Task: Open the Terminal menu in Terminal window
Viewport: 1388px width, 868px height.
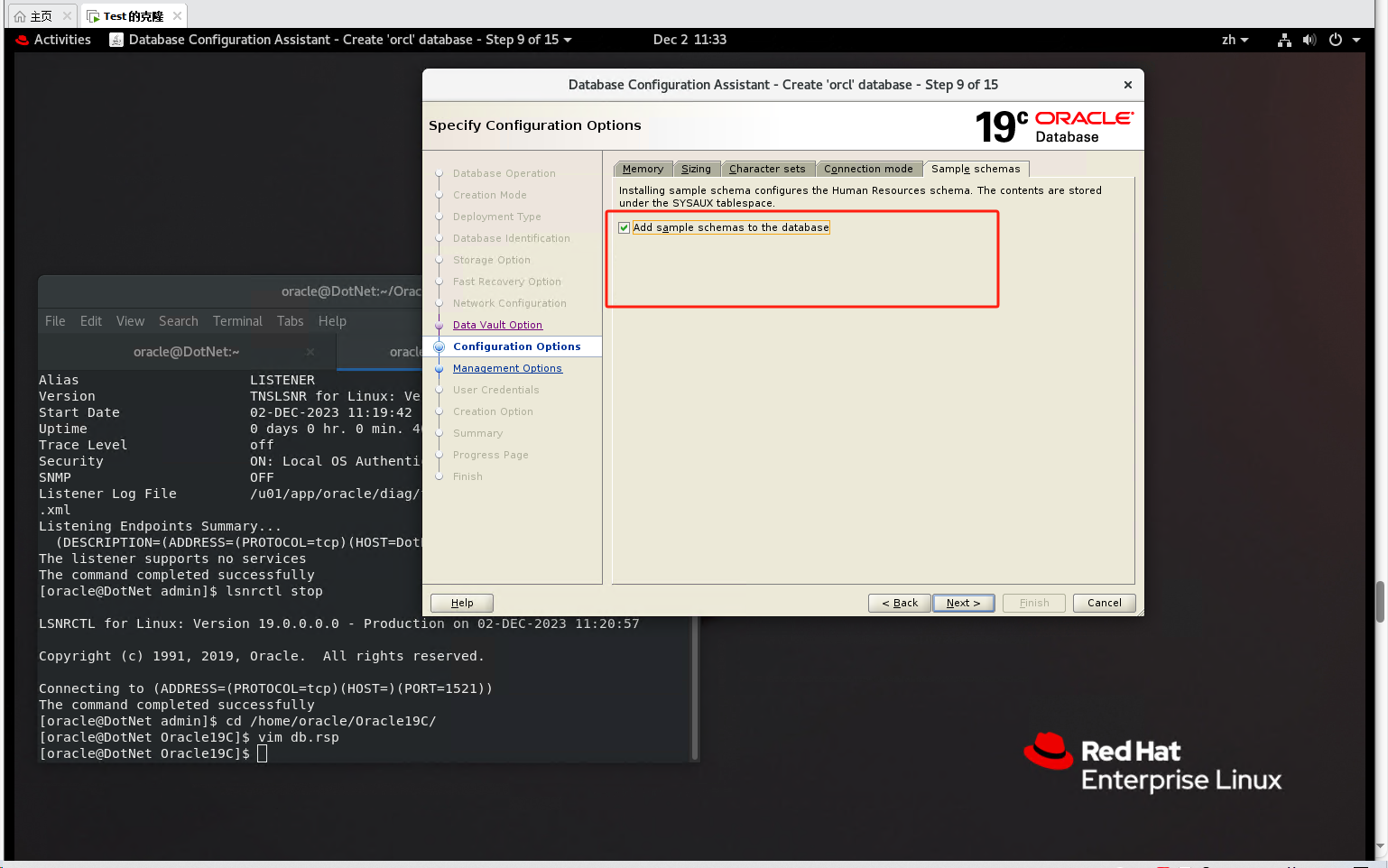Action: click(237, 321)
